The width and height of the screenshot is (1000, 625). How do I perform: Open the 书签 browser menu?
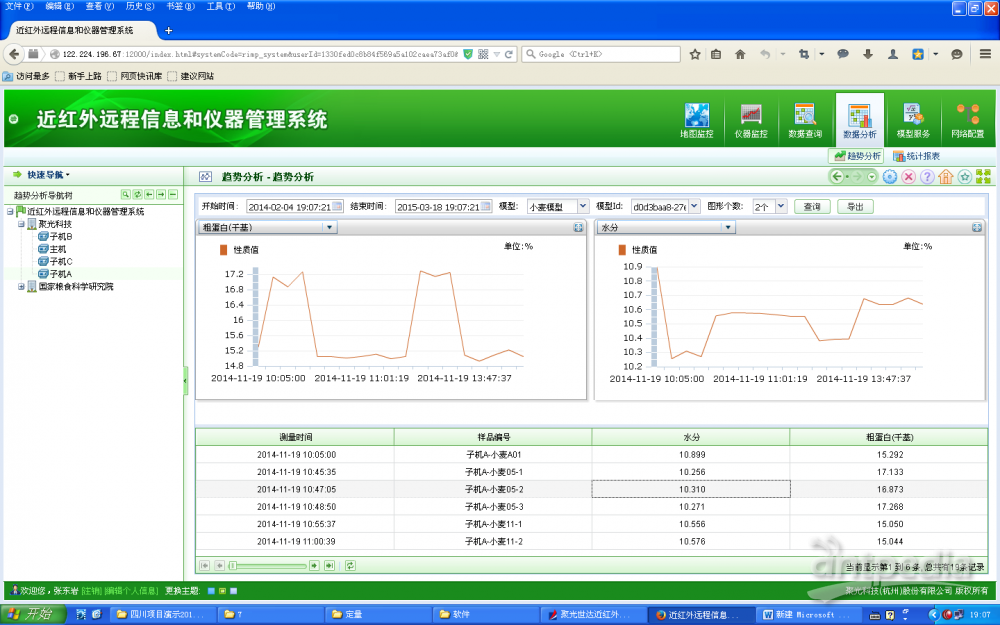pyautogui.click(x=173, y=6)
